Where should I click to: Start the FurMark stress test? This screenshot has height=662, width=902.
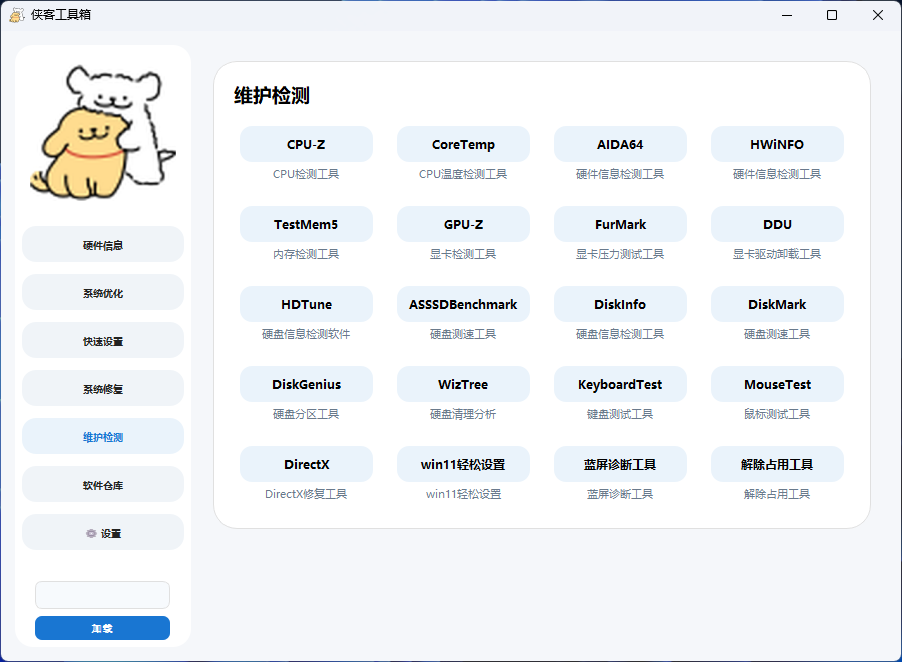[x=620, y=224]
